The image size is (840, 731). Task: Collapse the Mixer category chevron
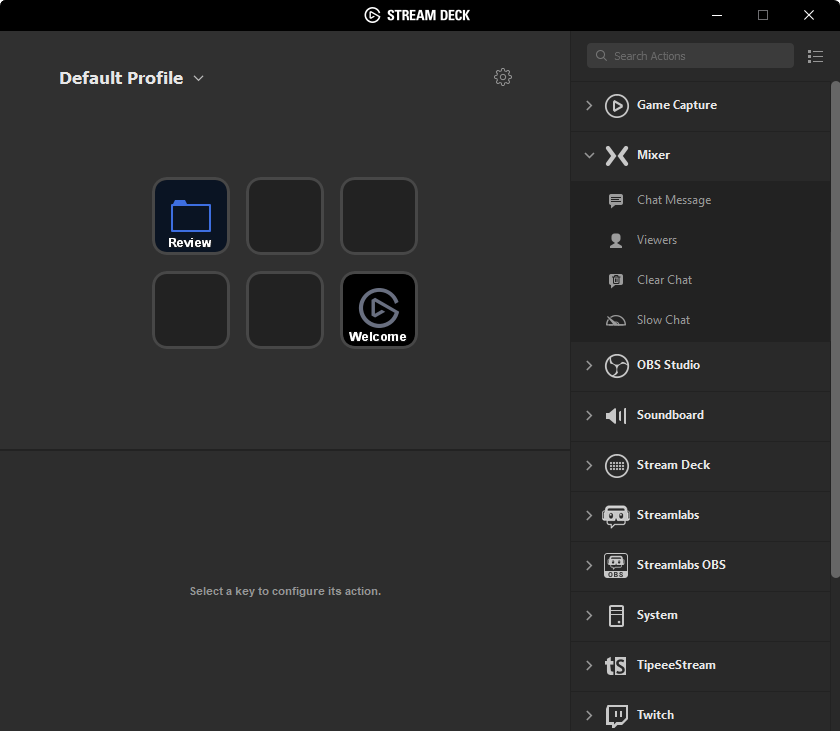589,156
